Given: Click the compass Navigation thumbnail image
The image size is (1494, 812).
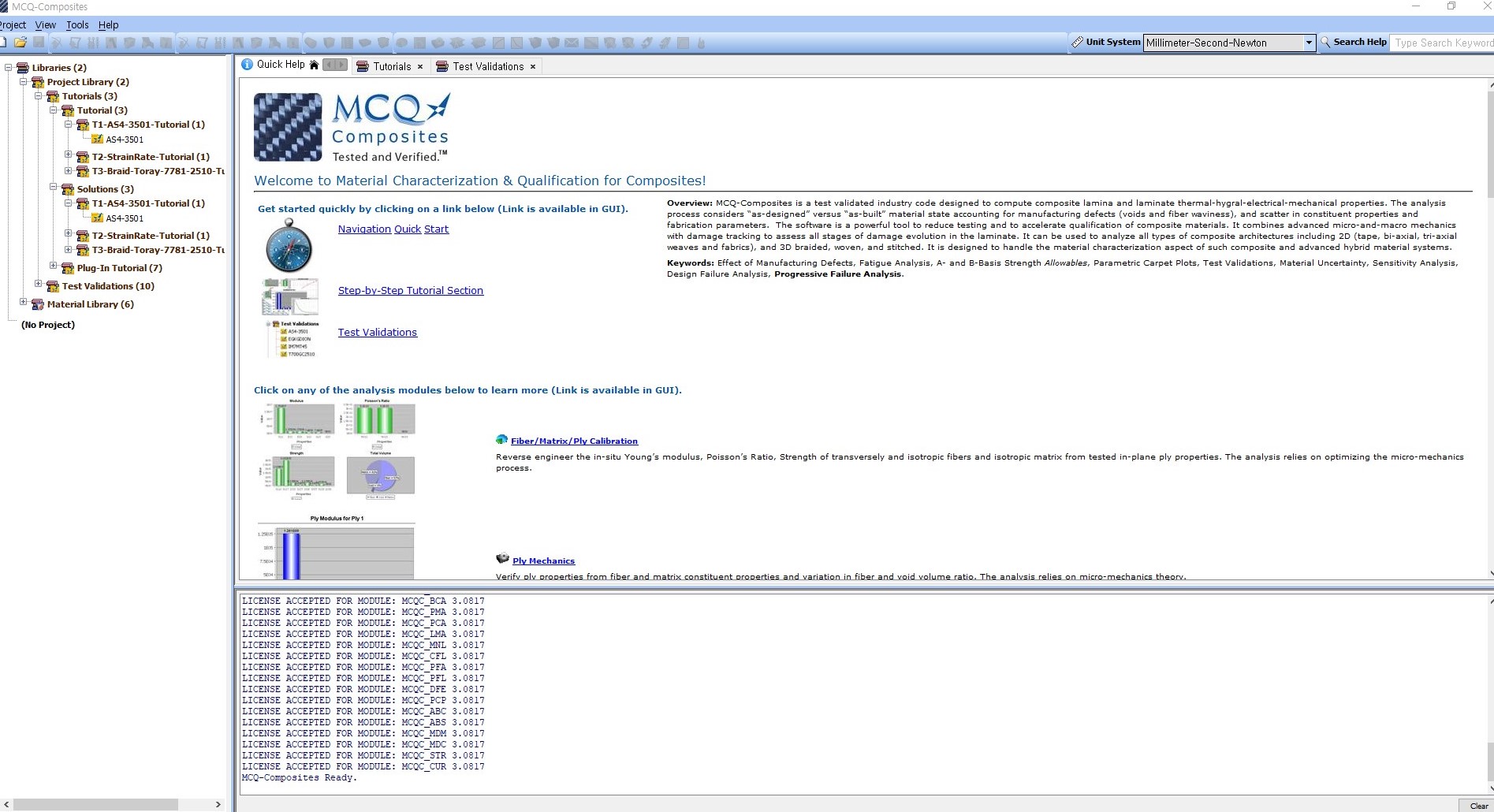Looking at the screenshot, I should (289, 245).
